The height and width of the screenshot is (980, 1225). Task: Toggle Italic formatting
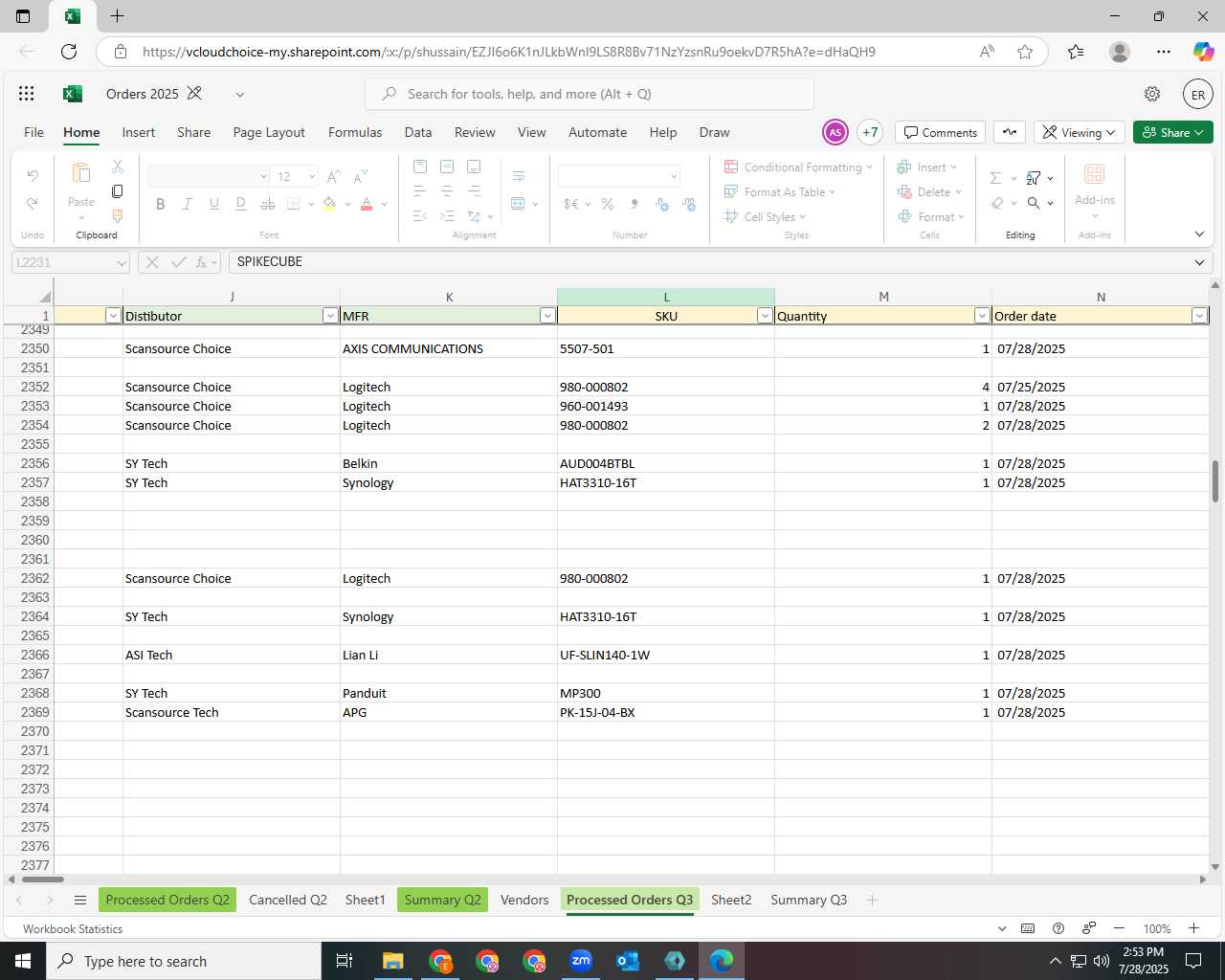click(x=187, y=204)
